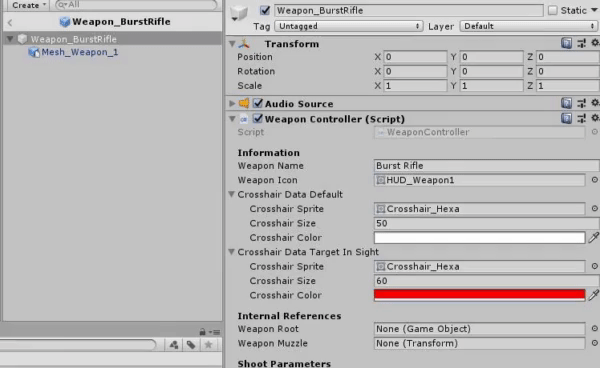Click the GameObject cube icon in Inspector
Image resolution: width=600 pixels, height=368 pixels.
pos(239,13)
